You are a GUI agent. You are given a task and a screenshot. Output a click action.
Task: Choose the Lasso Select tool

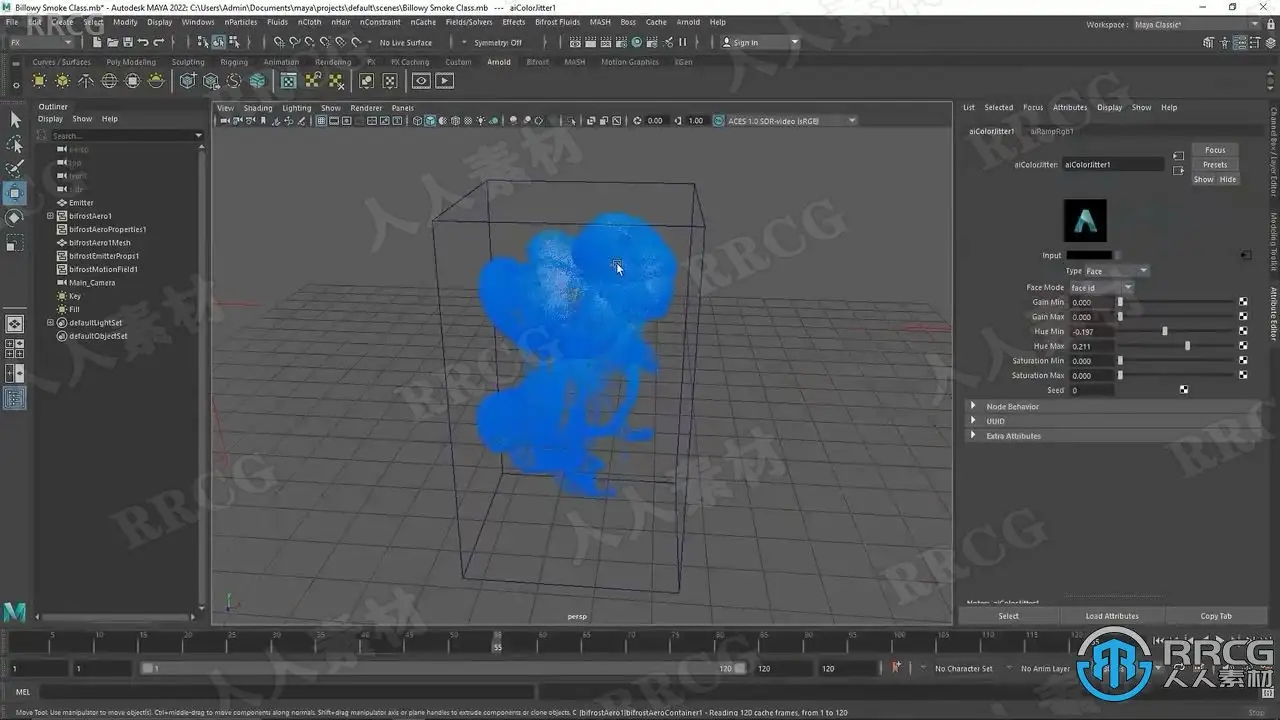[x=15, y=145]
